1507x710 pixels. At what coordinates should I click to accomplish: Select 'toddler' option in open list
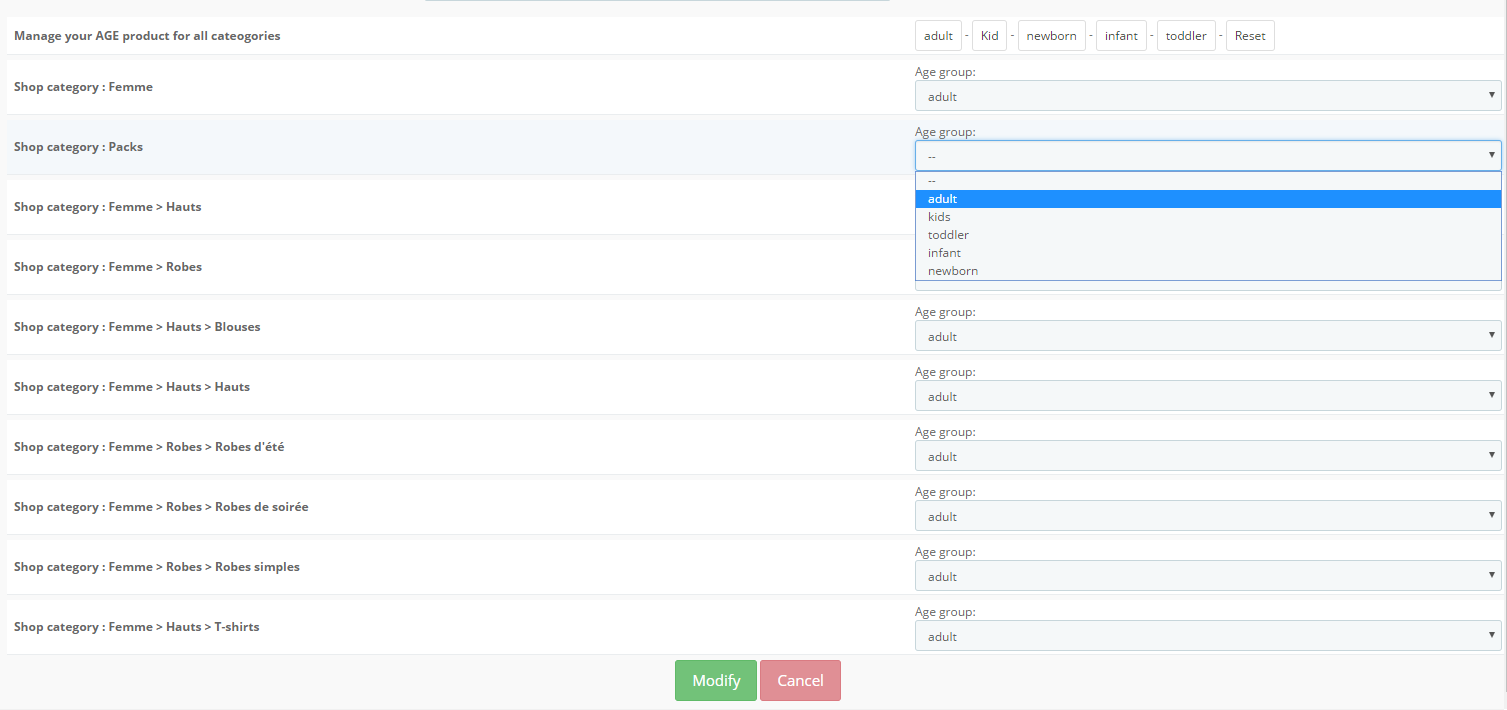point(1208,235)
